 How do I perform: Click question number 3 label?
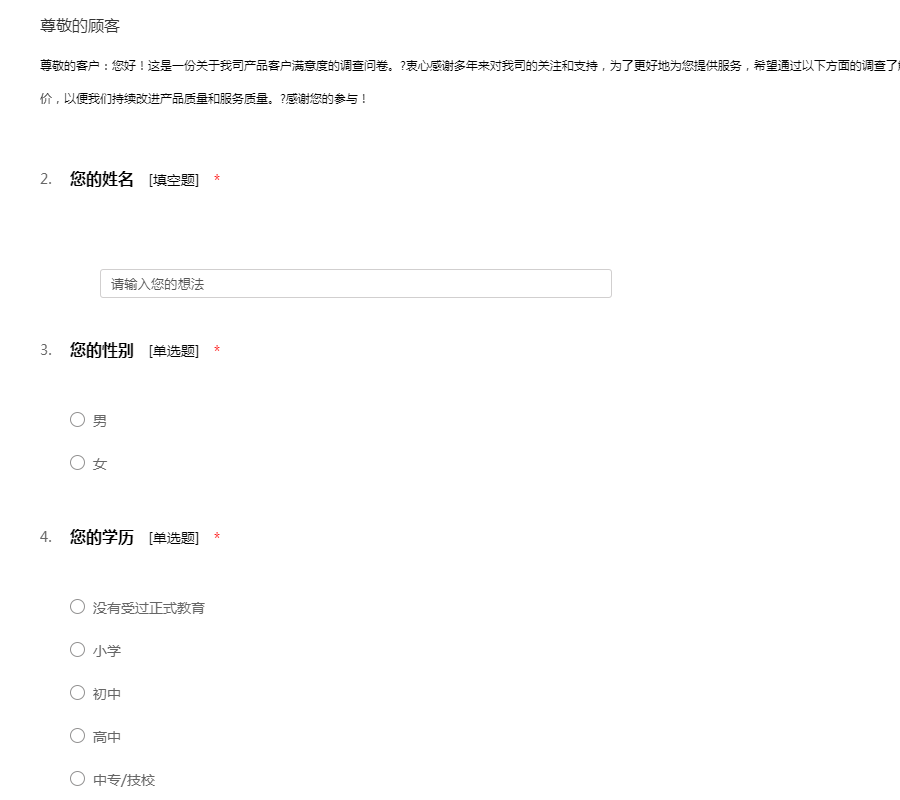tap(46, 350)
